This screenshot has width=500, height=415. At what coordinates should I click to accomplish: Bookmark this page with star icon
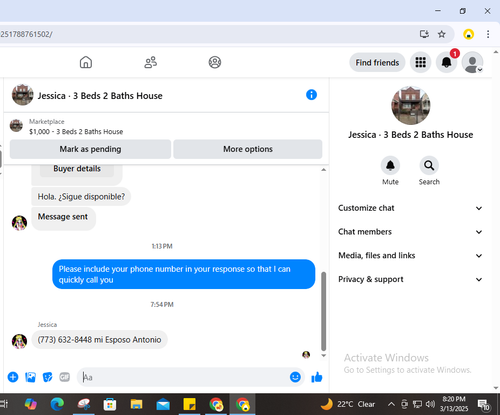[442, 34]
